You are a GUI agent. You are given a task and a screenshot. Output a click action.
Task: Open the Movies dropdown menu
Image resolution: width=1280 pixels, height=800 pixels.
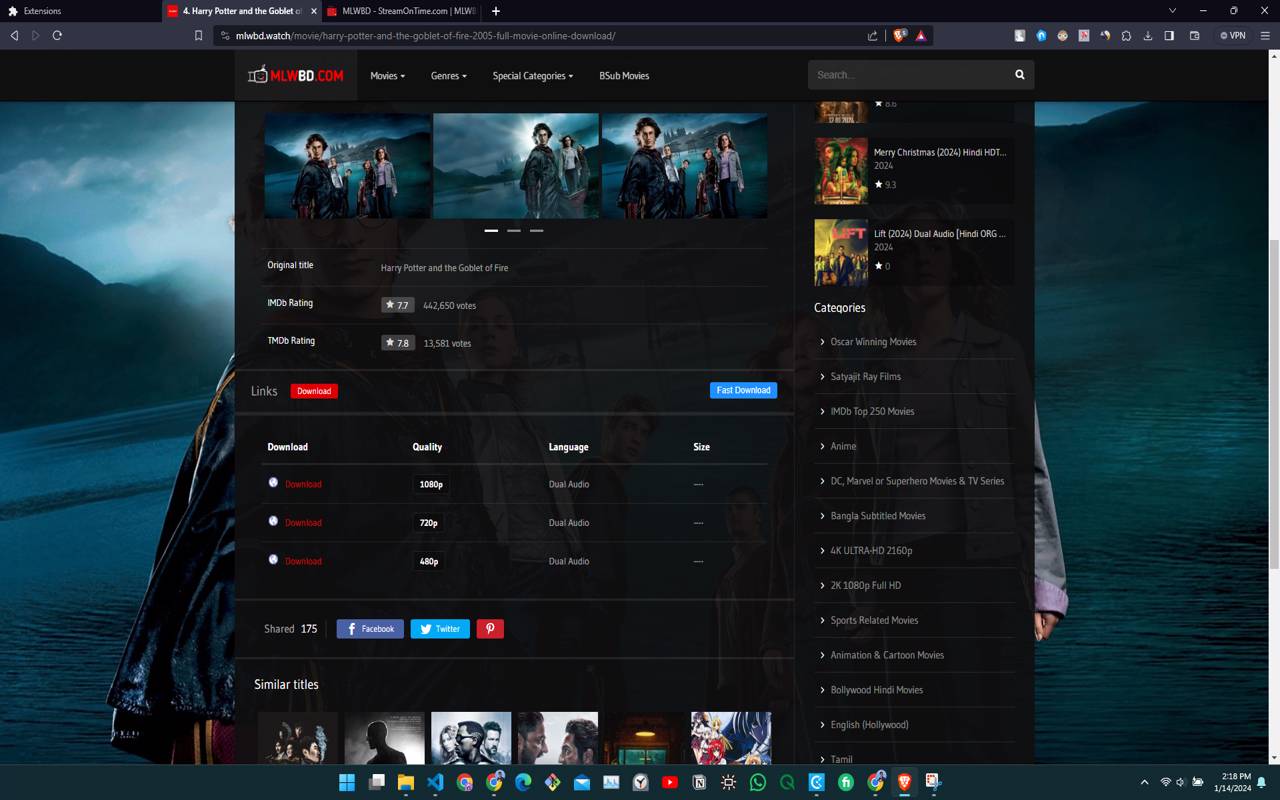(387, 76)
